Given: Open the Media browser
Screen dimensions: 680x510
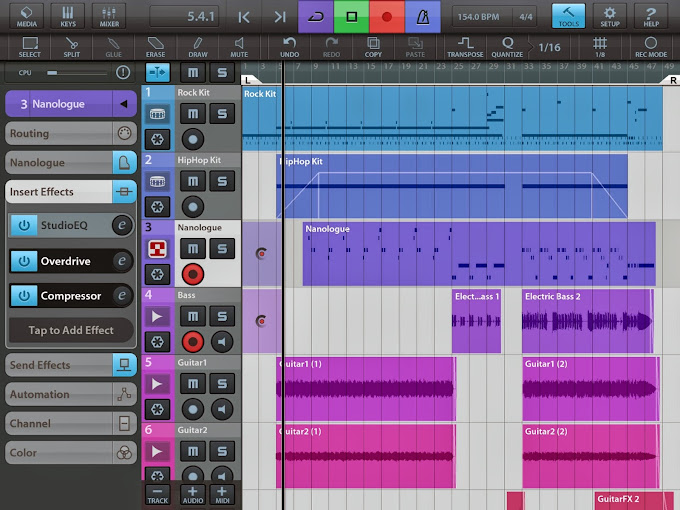Looking at the screenshot, I should point(28,16).
